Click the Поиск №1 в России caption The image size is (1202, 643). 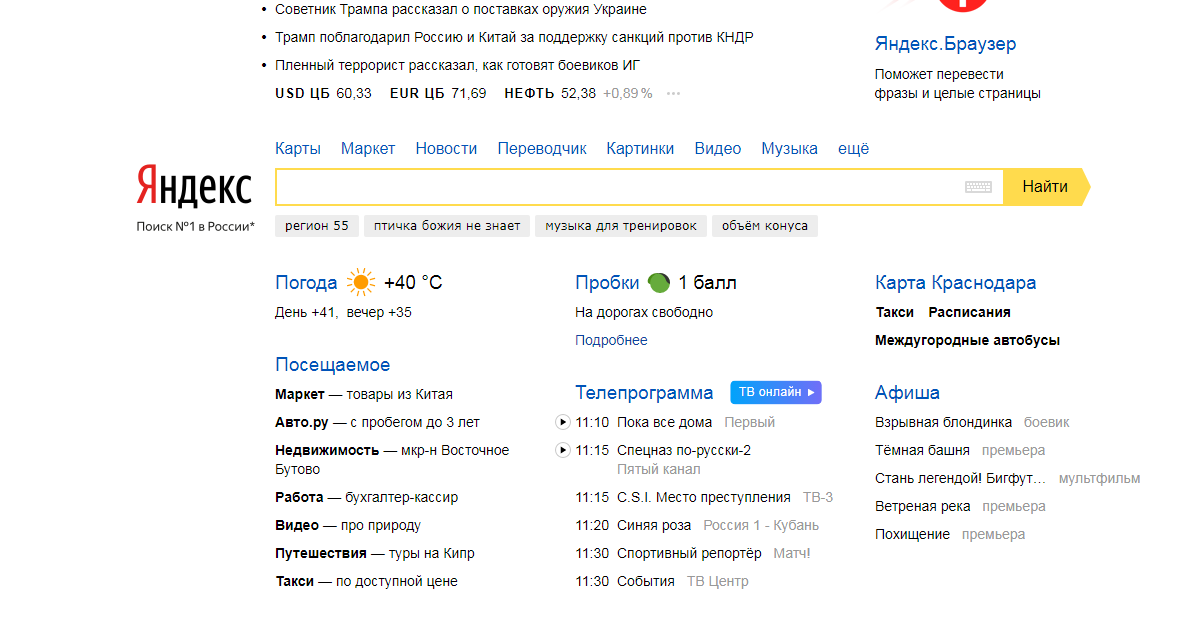pos(196,227)
